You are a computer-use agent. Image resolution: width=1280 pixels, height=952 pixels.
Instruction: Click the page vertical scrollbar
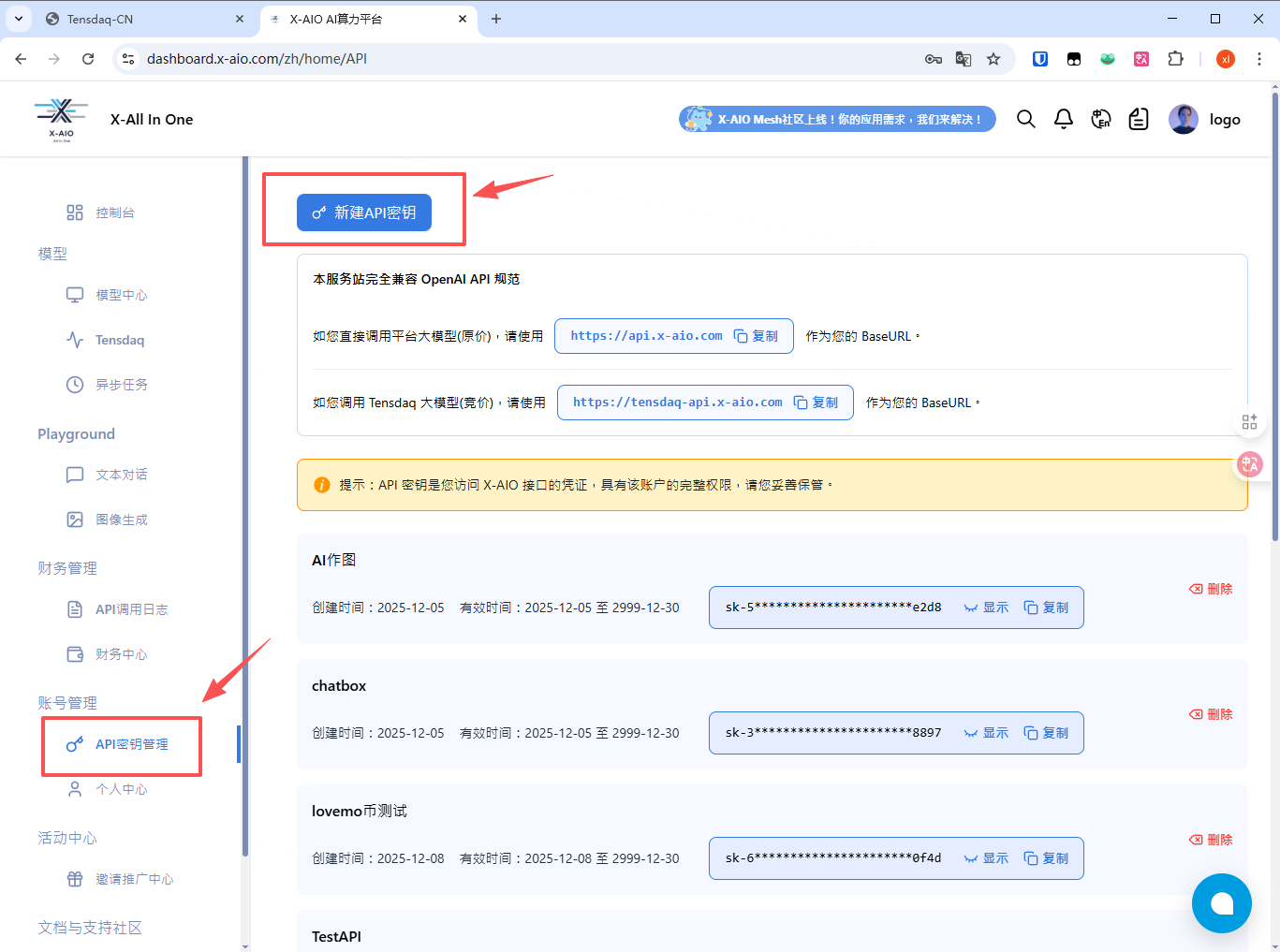1275,316
